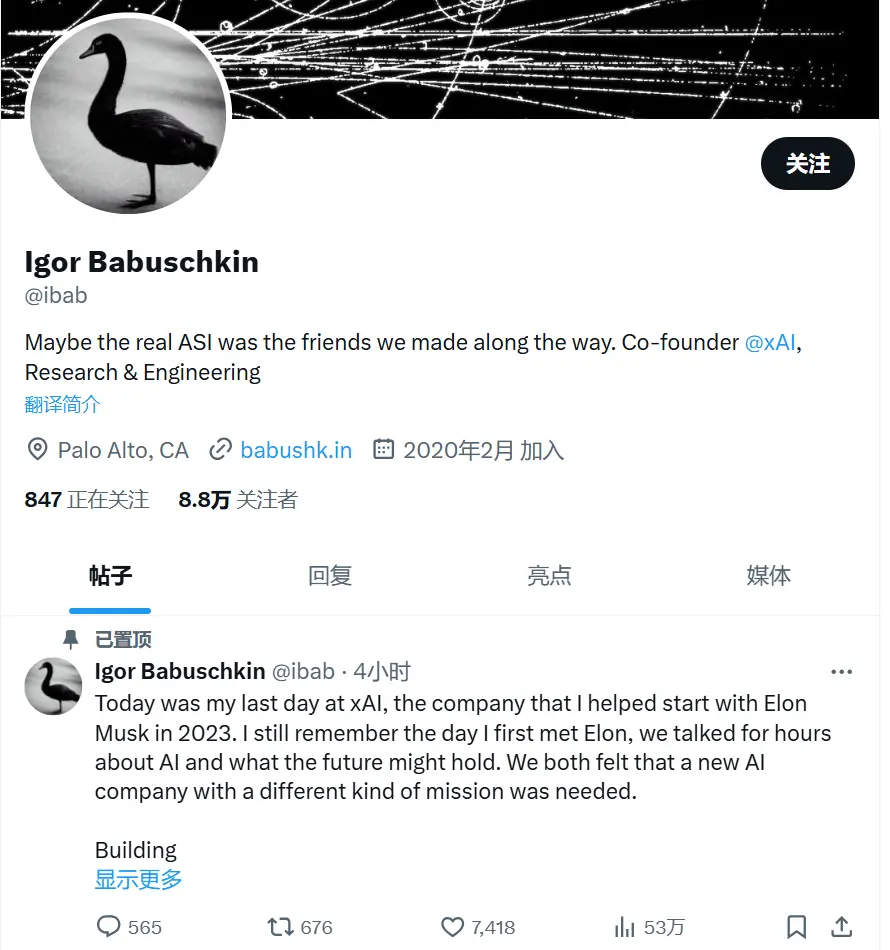The image size is (890, 950).
Task: Click the link icon beside babushk.in
Action: click(x=220, y=450)
